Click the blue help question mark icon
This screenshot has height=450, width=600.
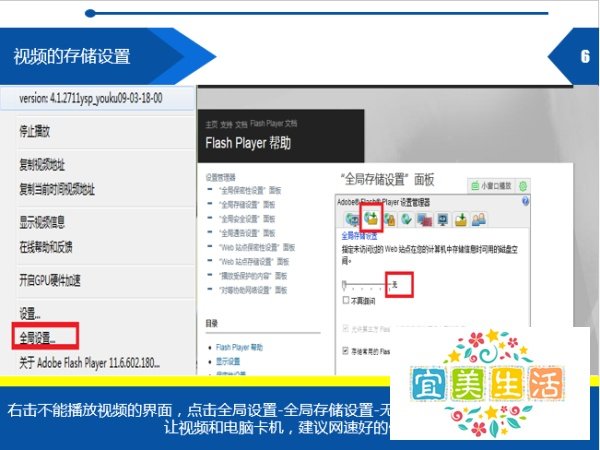pyautogui.click(x=525, y=201)
